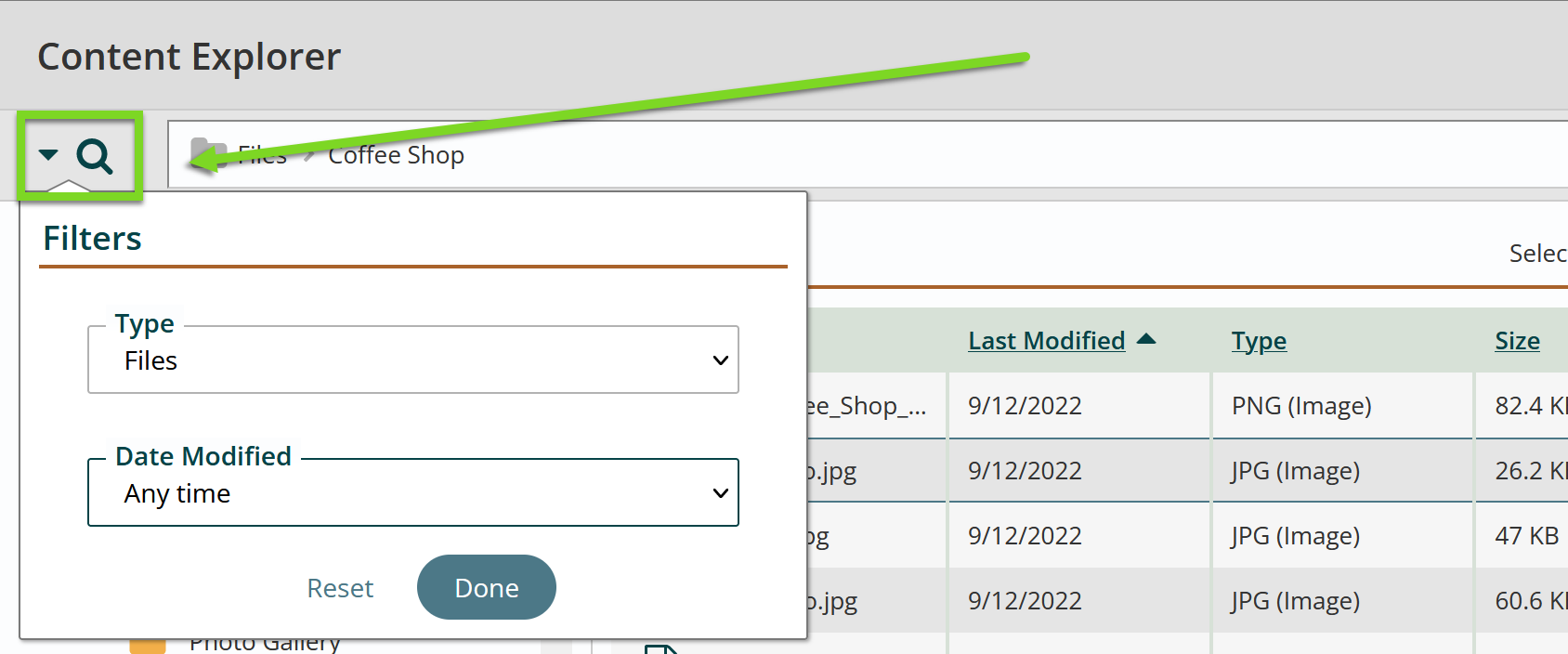This screenshot has height=654, width=1568.
Task: Select the Coffee Shop breadcrumb
Action: pos(396,155)
